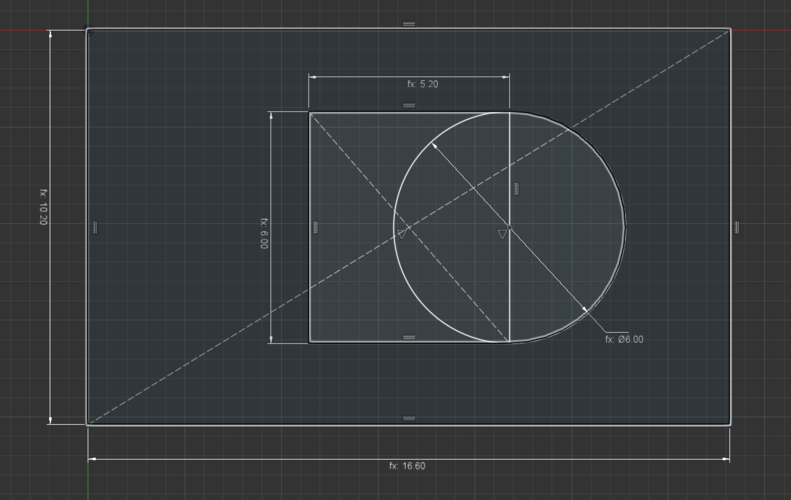Click the vertical "fx: 6.00" height dimension
Screen dimensions: 791x500
pyautogui.click(x=264, y=233)
